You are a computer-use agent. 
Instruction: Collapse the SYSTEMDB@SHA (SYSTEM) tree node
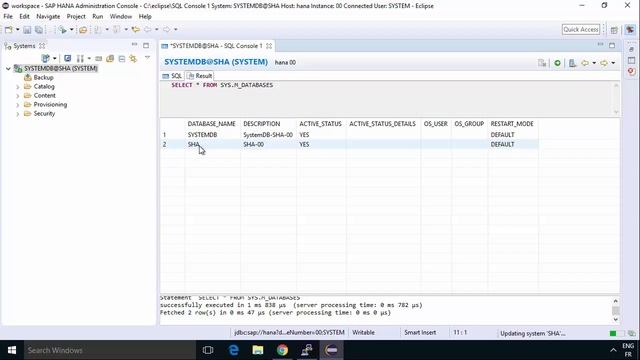coord(8,69)
